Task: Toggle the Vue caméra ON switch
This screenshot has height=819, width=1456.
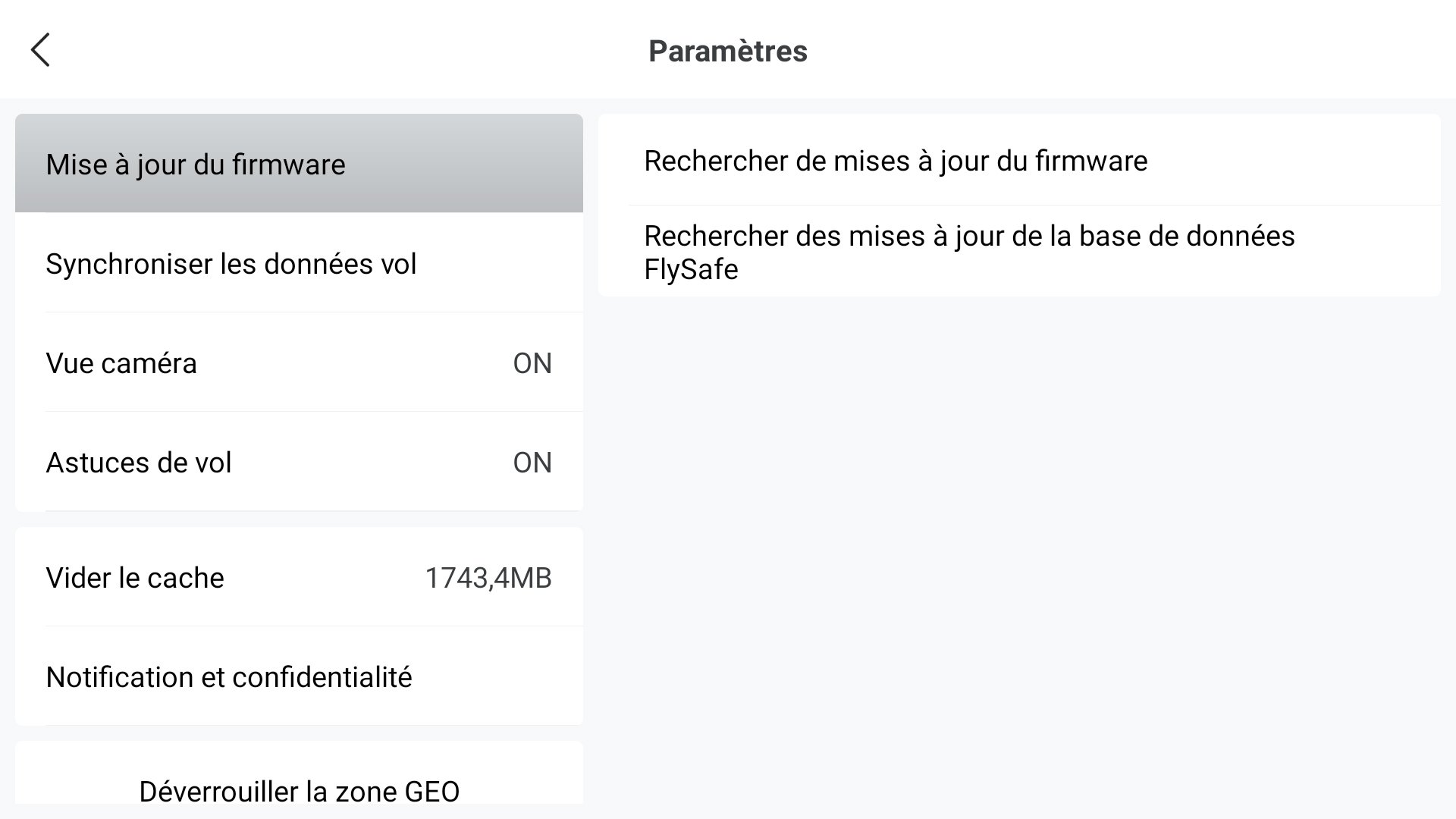Action: (x=532, y=363)
